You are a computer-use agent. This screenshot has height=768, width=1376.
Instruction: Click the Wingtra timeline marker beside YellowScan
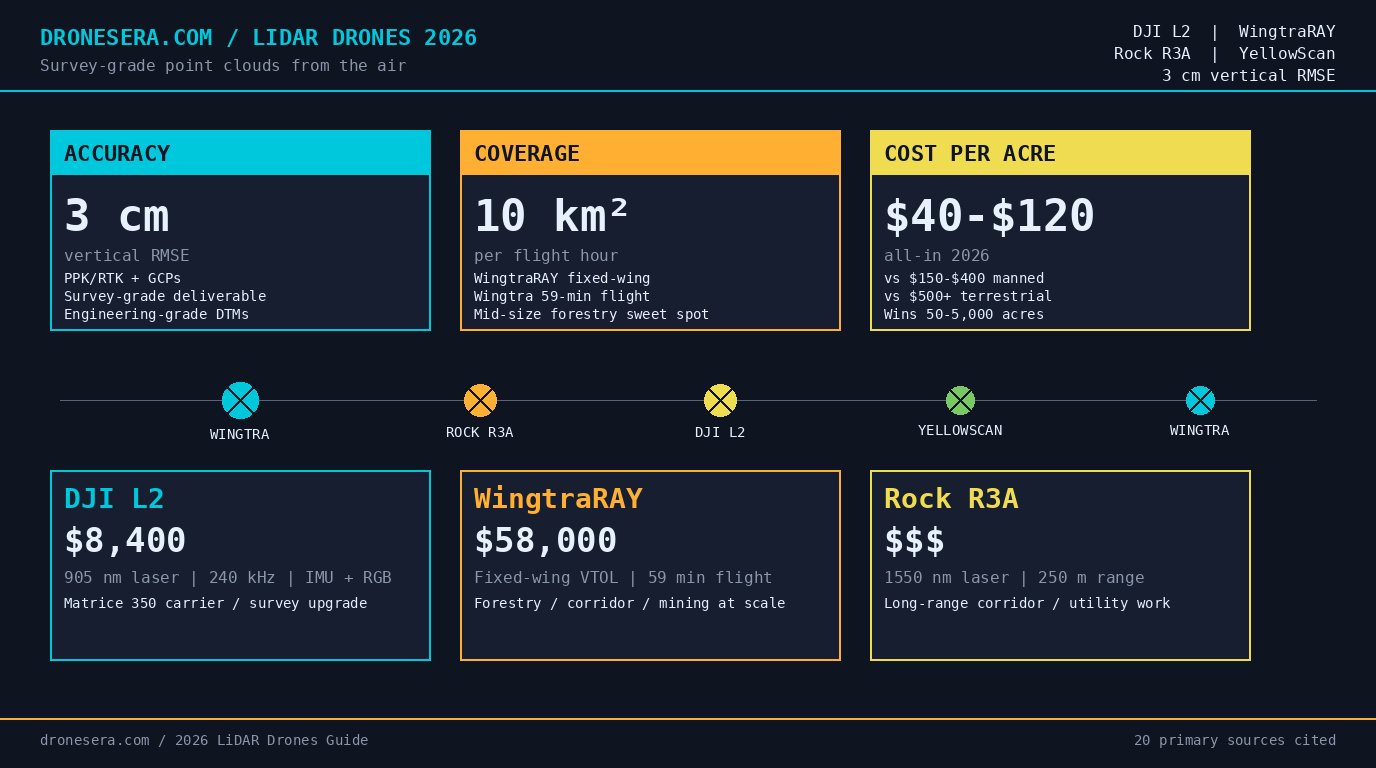pos(1200,400)
